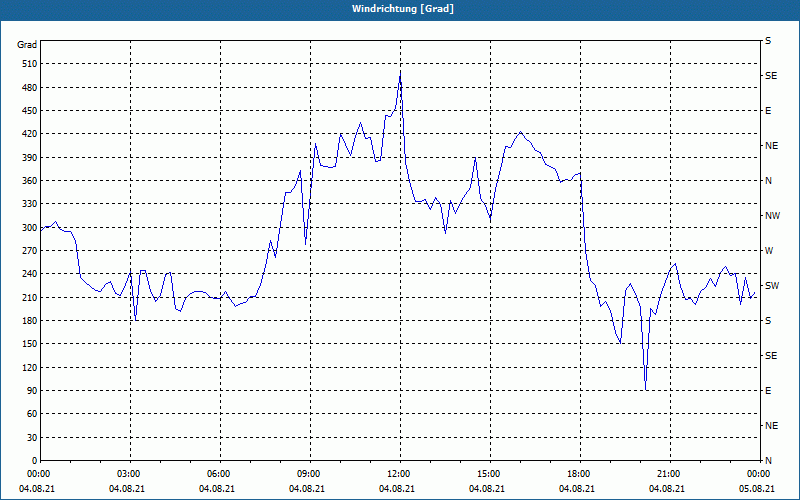Select the 120 y-axis label
Viewport: 800px width, 500px height.
pyautogui.click(x=30, y=367)
